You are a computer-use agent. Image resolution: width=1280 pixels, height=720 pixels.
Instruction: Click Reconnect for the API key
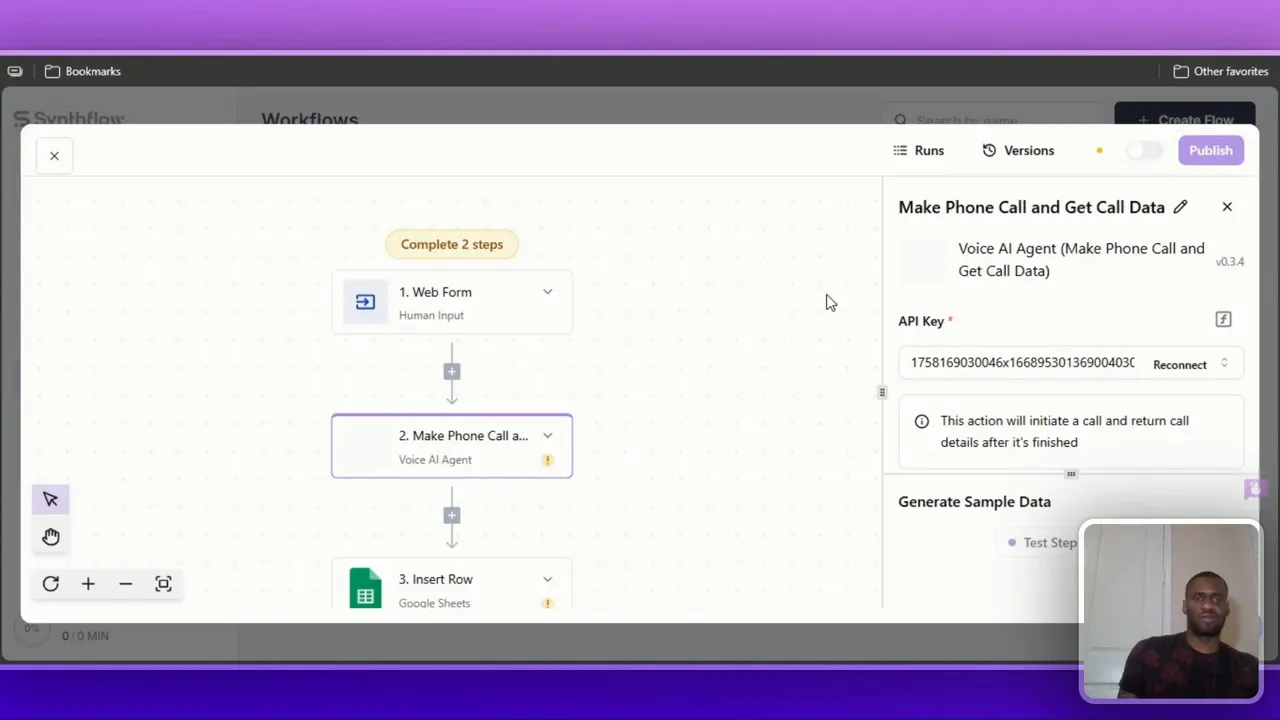tap(1179, 365)
